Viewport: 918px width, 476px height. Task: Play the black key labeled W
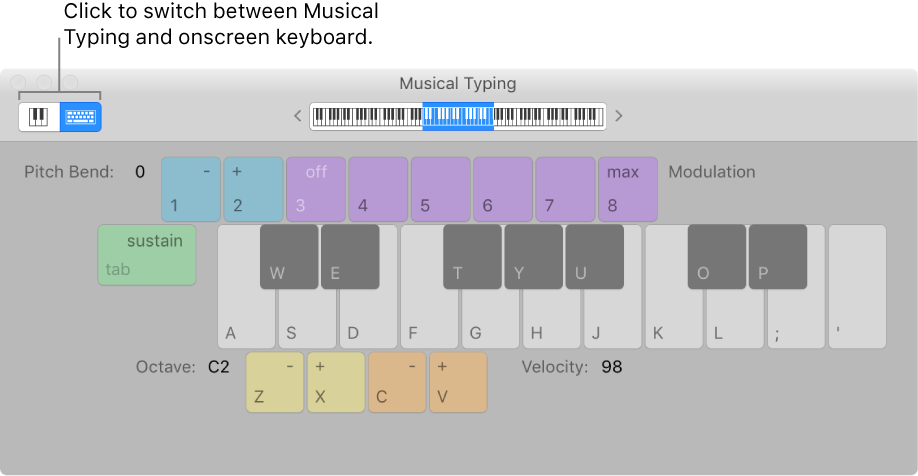click(x=289, y=257)
